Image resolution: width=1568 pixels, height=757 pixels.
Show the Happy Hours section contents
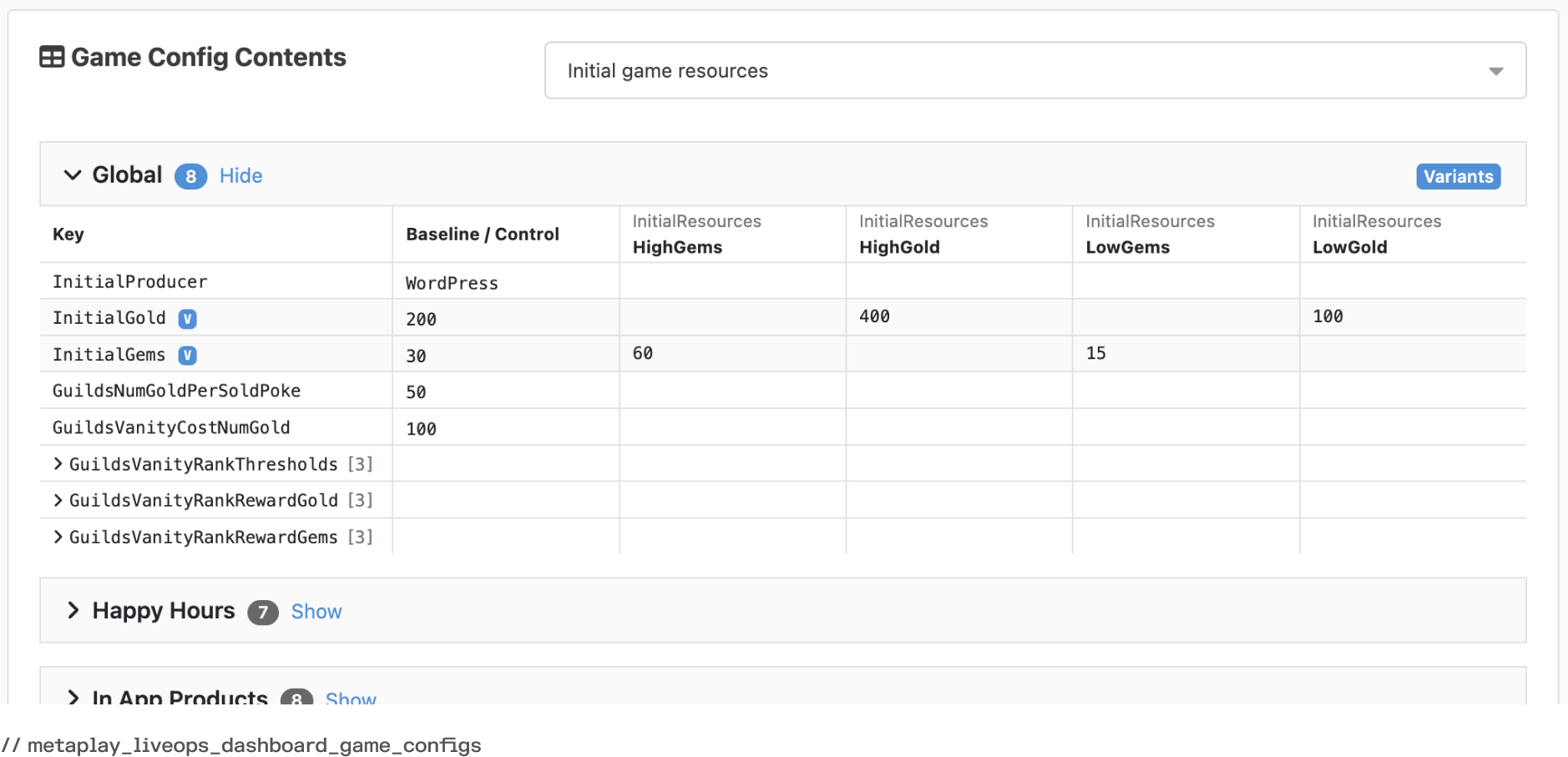316,612
